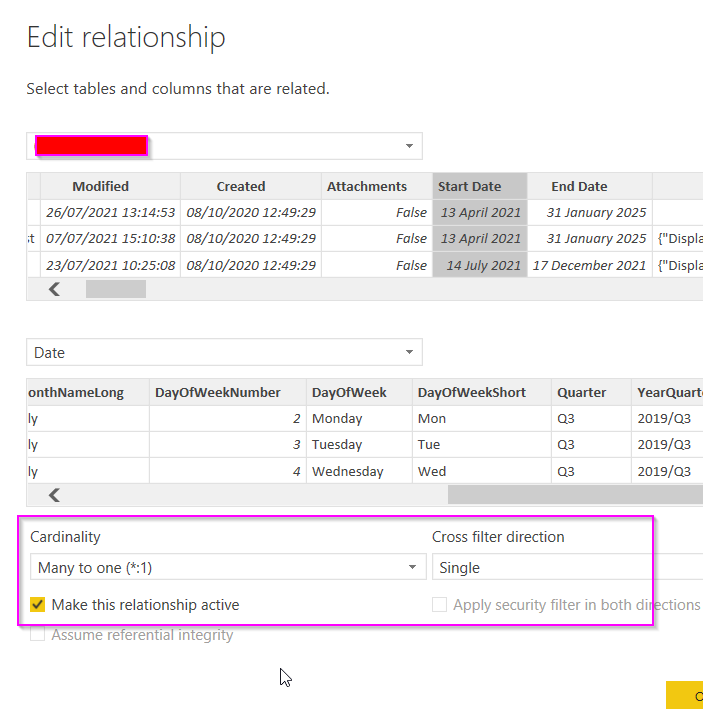Select the End Date column header
This screenshot has width=703, height=713.
coord(590,186)
